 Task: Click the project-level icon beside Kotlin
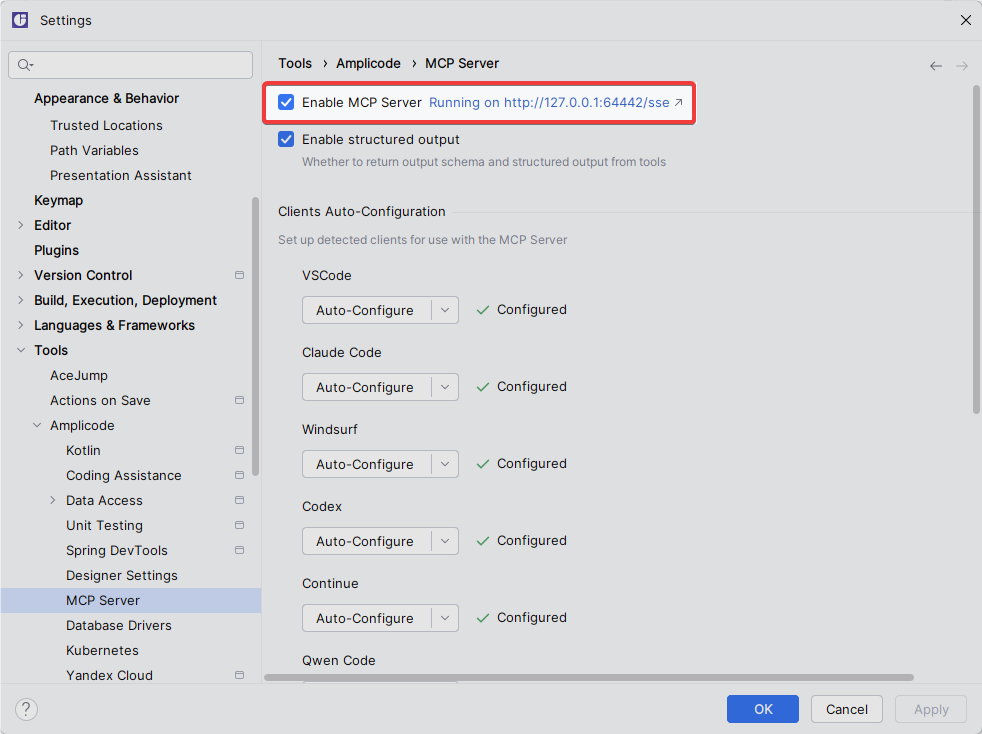(x=239, y=450)
